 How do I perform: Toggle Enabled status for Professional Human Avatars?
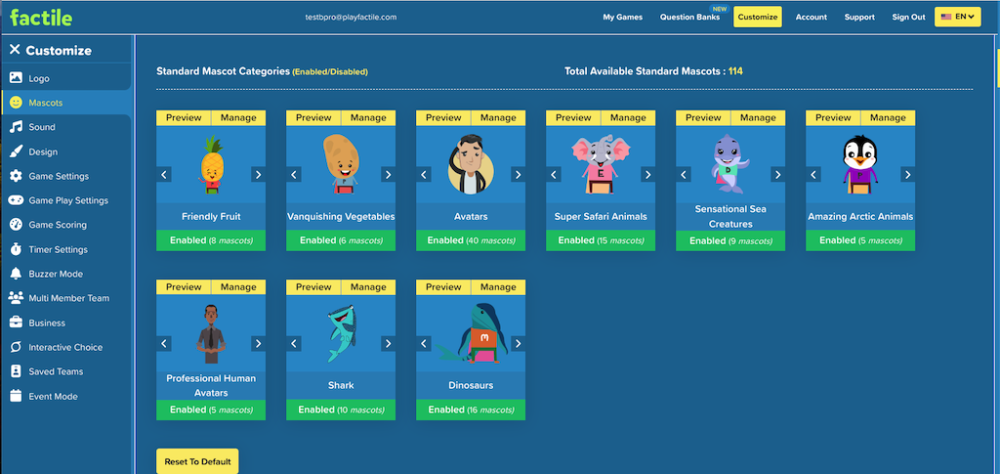211,410
